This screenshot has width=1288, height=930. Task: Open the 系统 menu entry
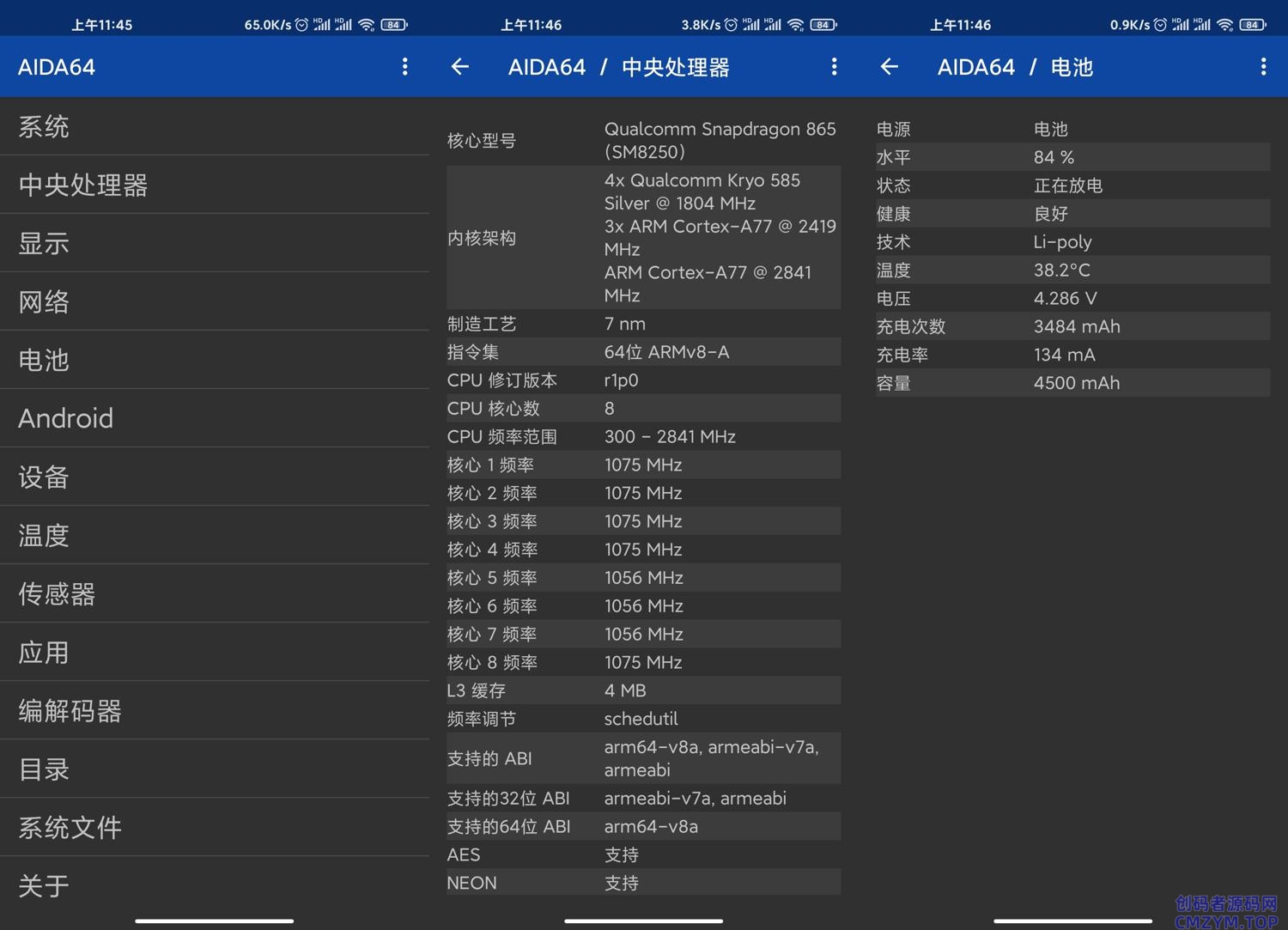(215, 127)
